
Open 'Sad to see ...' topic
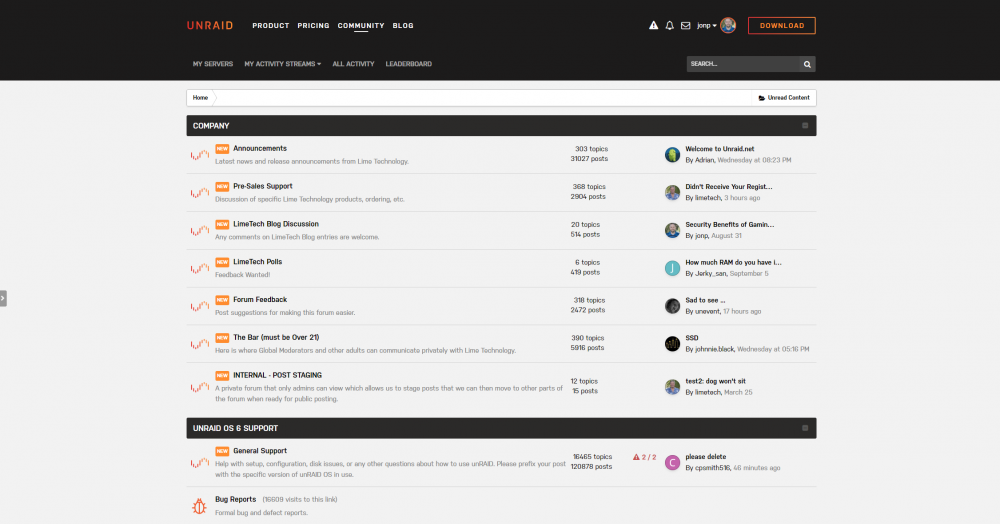click(705, 300)
